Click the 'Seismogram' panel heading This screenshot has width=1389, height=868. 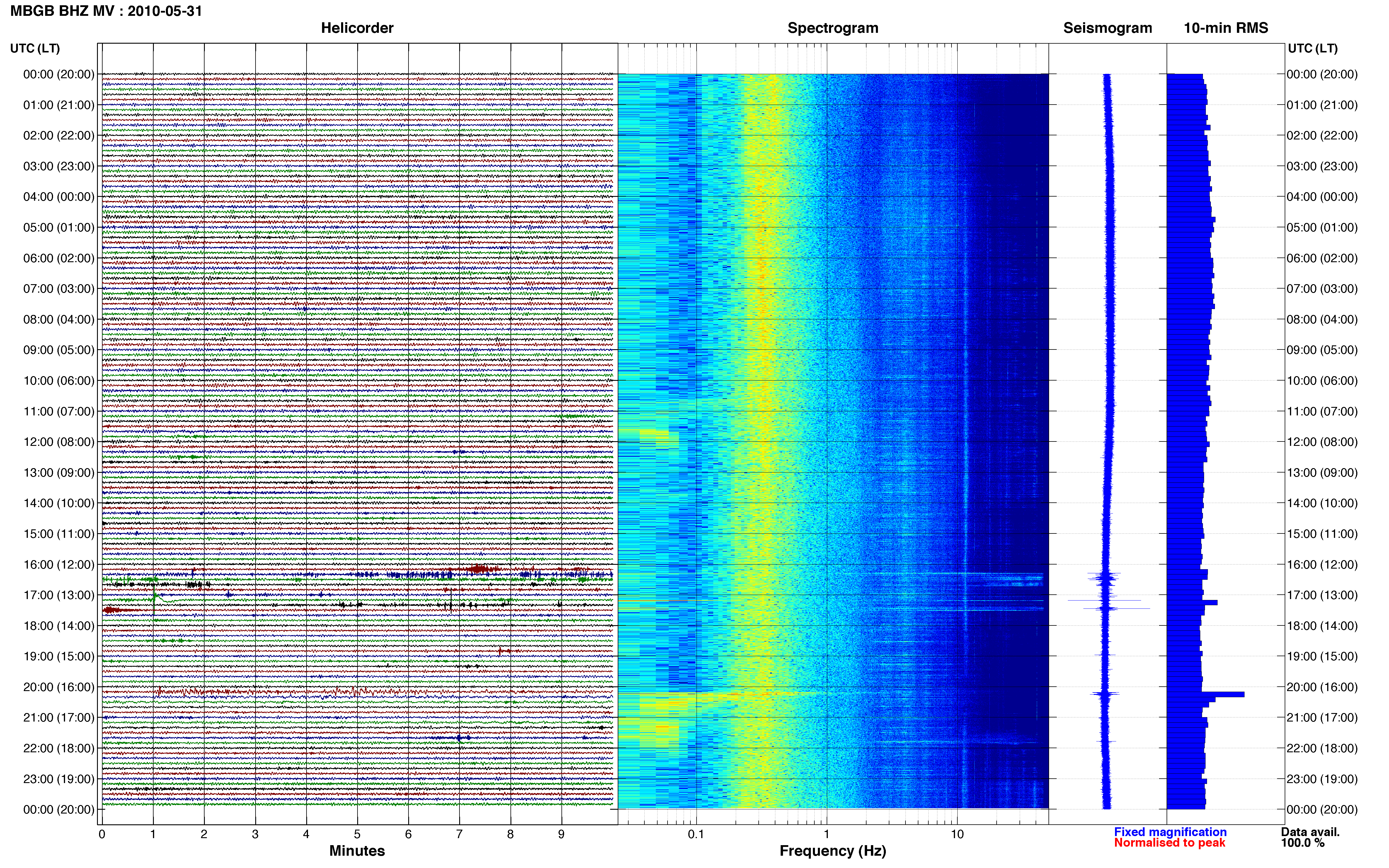(1108, 28)
